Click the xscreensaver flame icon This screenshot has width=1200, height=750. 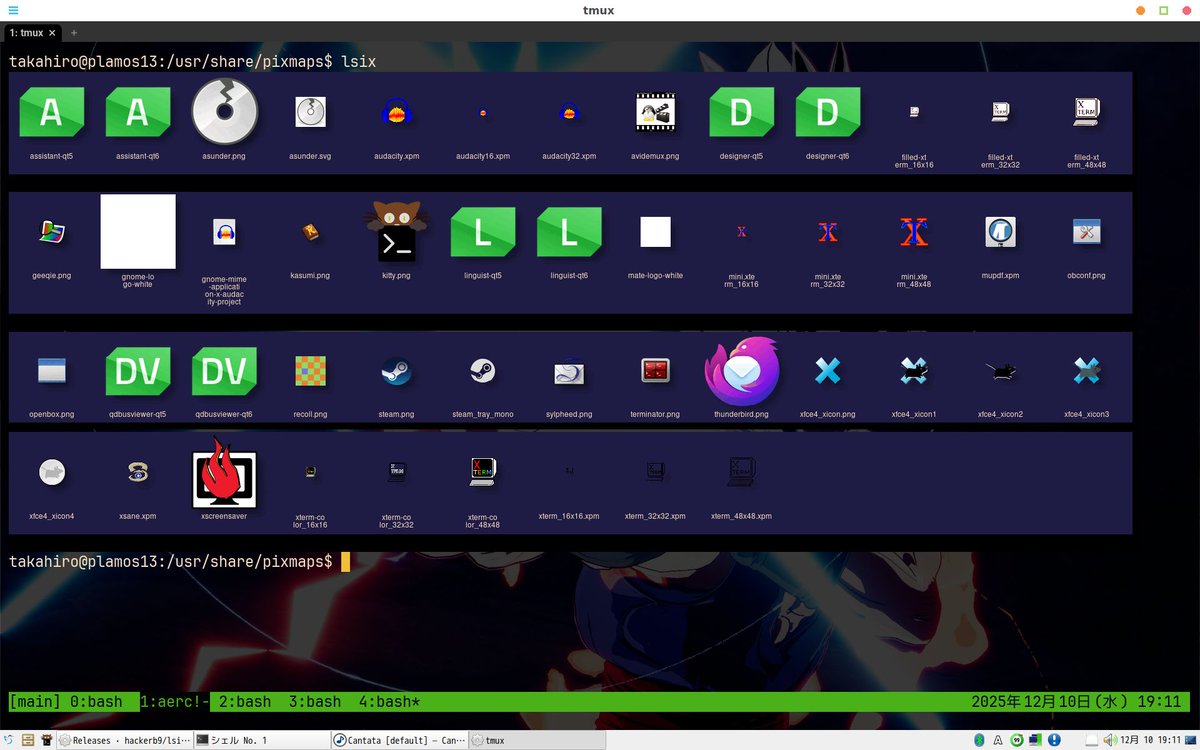pos(224,471)
